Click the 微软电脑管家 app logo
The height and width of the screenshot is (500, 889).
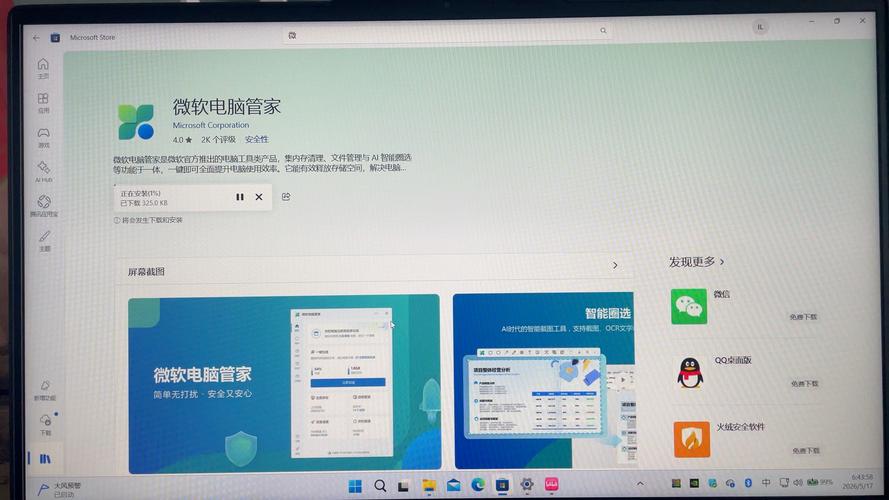136,121
